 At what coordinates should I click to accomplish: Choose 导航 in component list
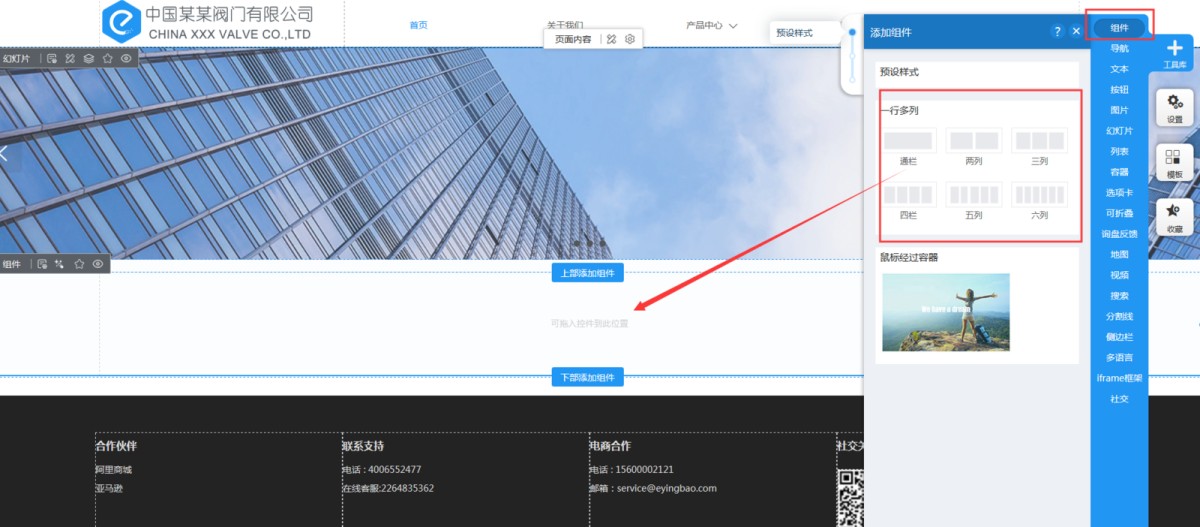tap(1119, 48)
